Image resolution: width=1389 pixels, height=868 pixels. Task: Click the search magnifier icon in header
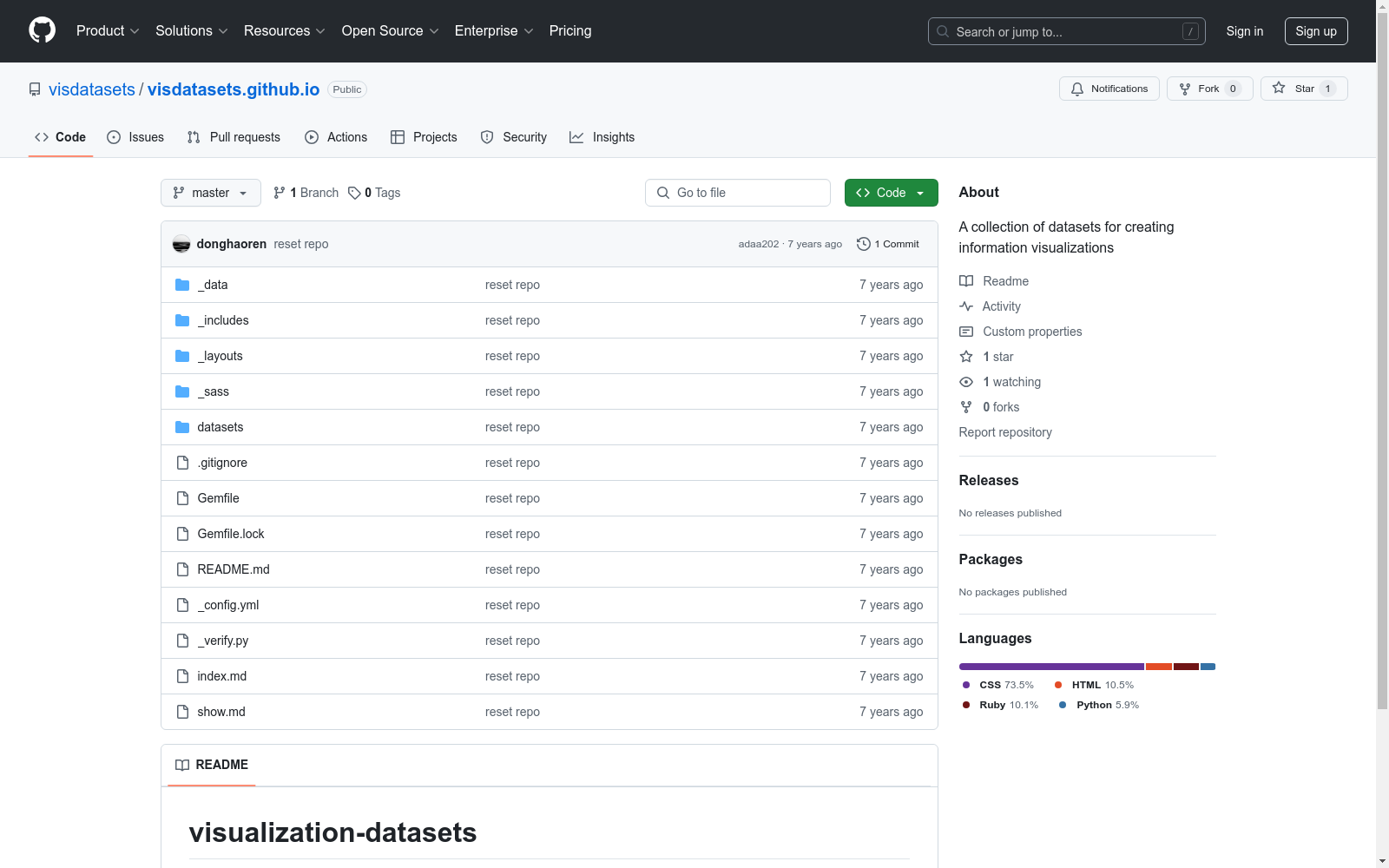[943, 31]
